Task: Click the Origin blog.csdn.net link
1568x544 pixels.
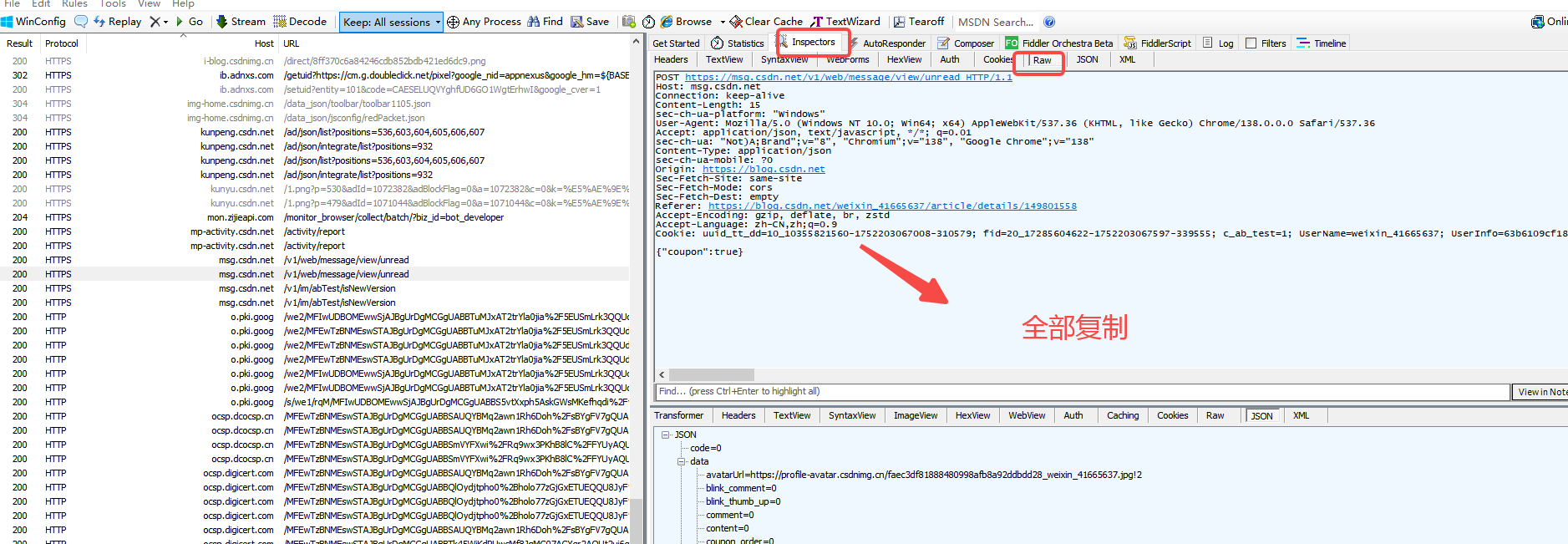Action: 764,169
